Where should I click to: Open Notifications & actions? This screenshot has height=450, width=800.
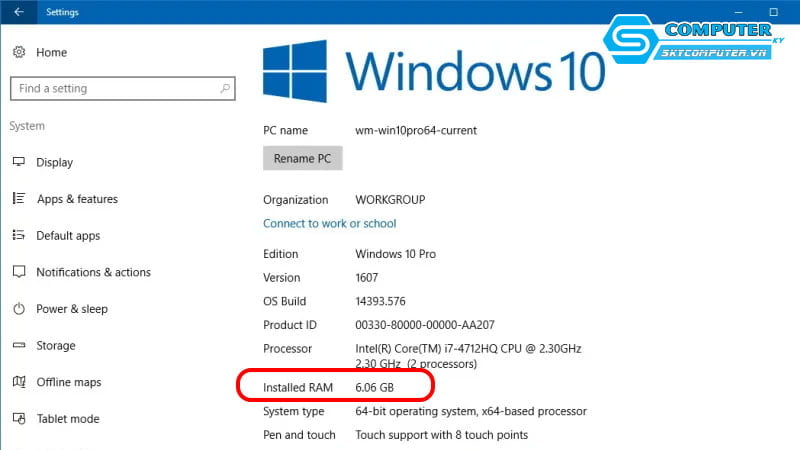pos(93,272)
